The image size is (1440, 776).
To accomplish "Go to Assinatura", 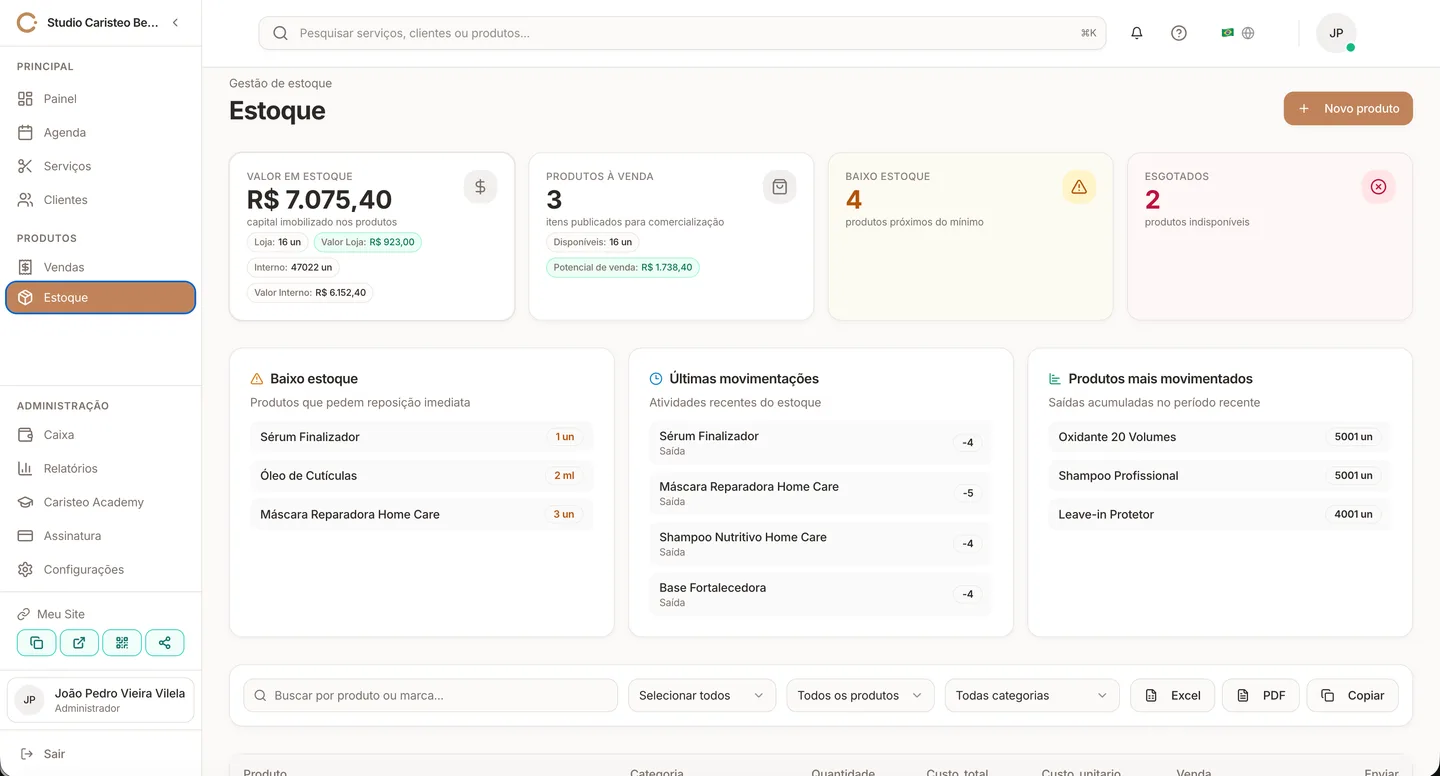I will pos(101,536).
